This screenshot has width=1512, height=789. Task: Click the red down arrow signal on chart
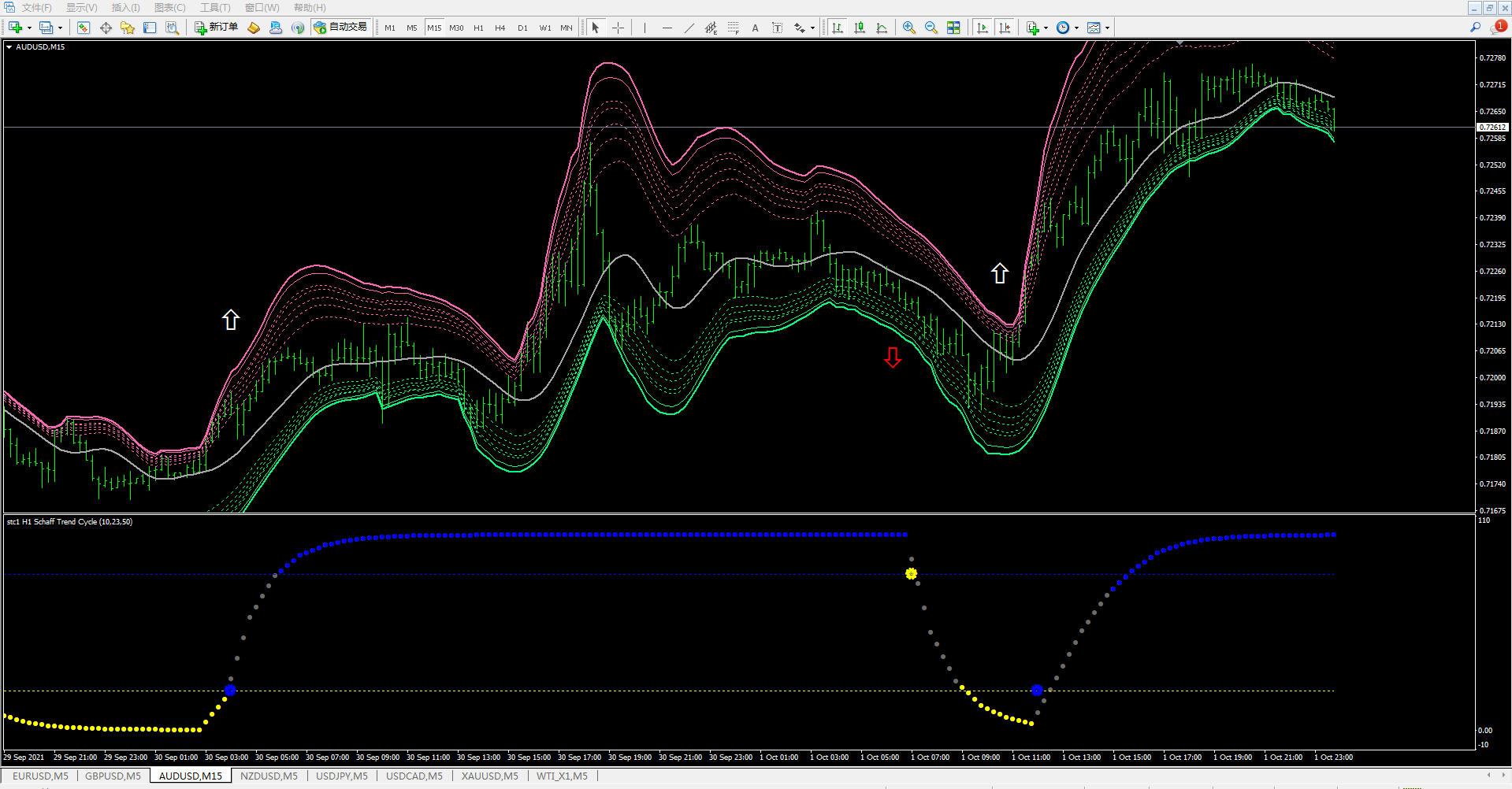point(893,357)
